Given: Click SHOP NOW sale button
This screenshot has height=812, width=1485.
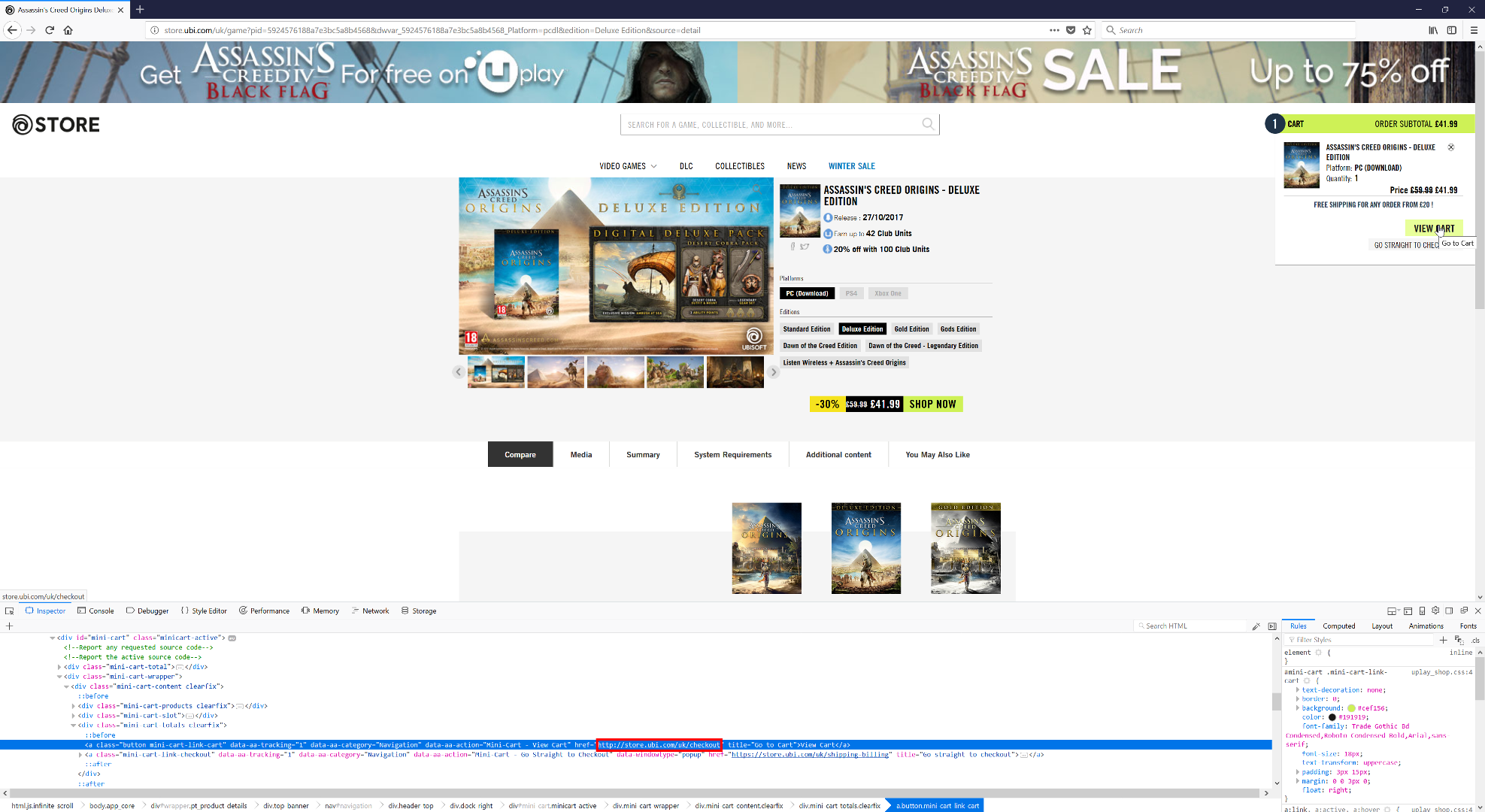Looking at the screenshot, I should pyautogui.click(x=931, y=404).
